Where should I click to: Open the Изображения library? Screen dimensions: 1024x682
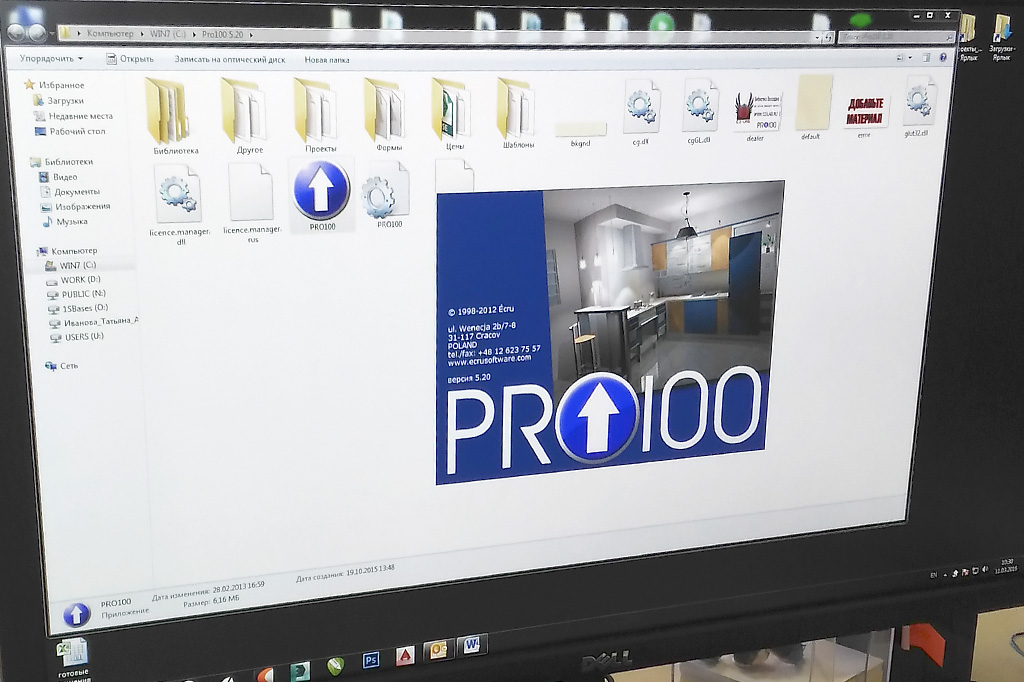(x=75, y=206)
